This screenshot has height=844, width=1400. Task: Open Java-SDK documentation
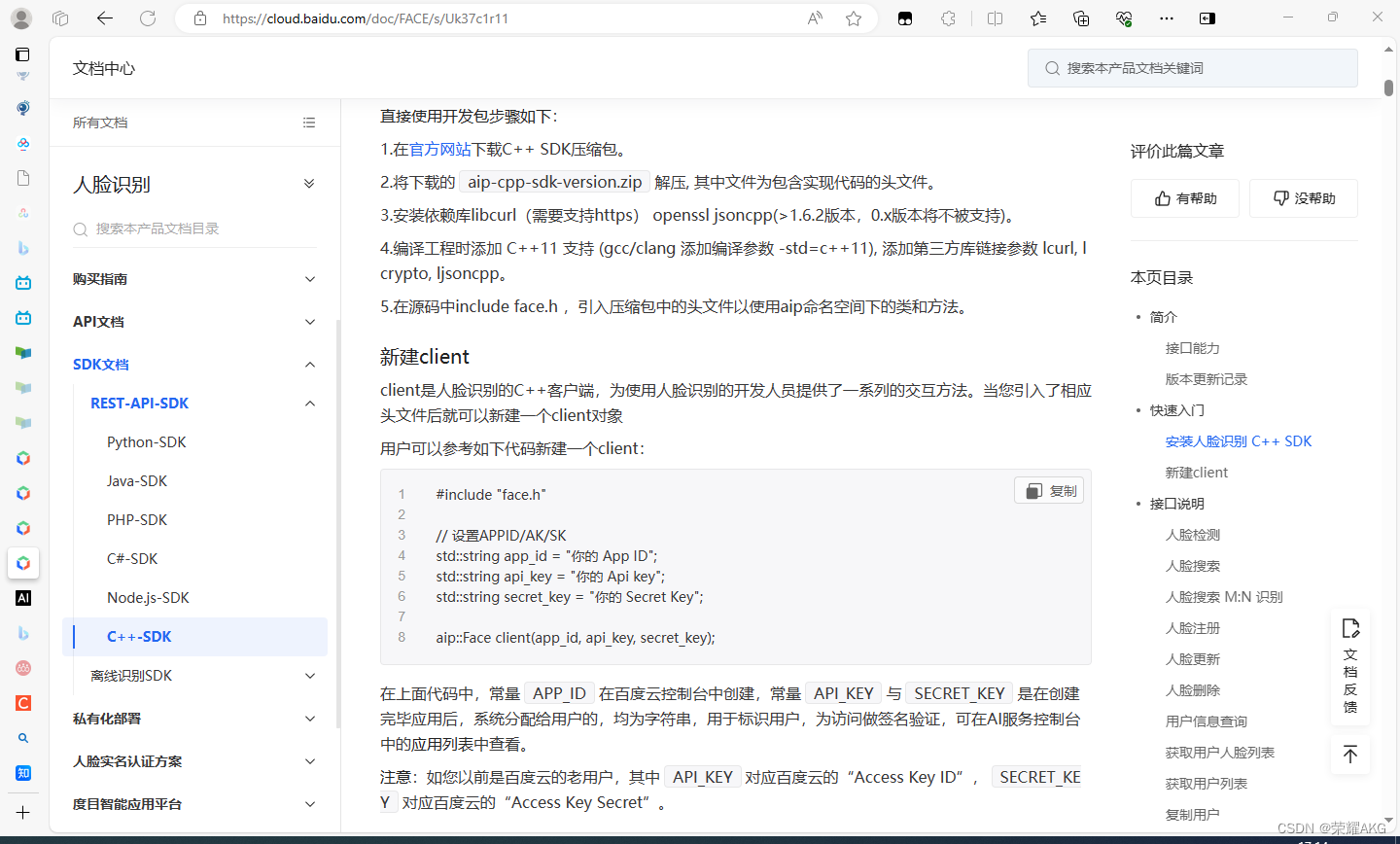[x=137, y=481]
